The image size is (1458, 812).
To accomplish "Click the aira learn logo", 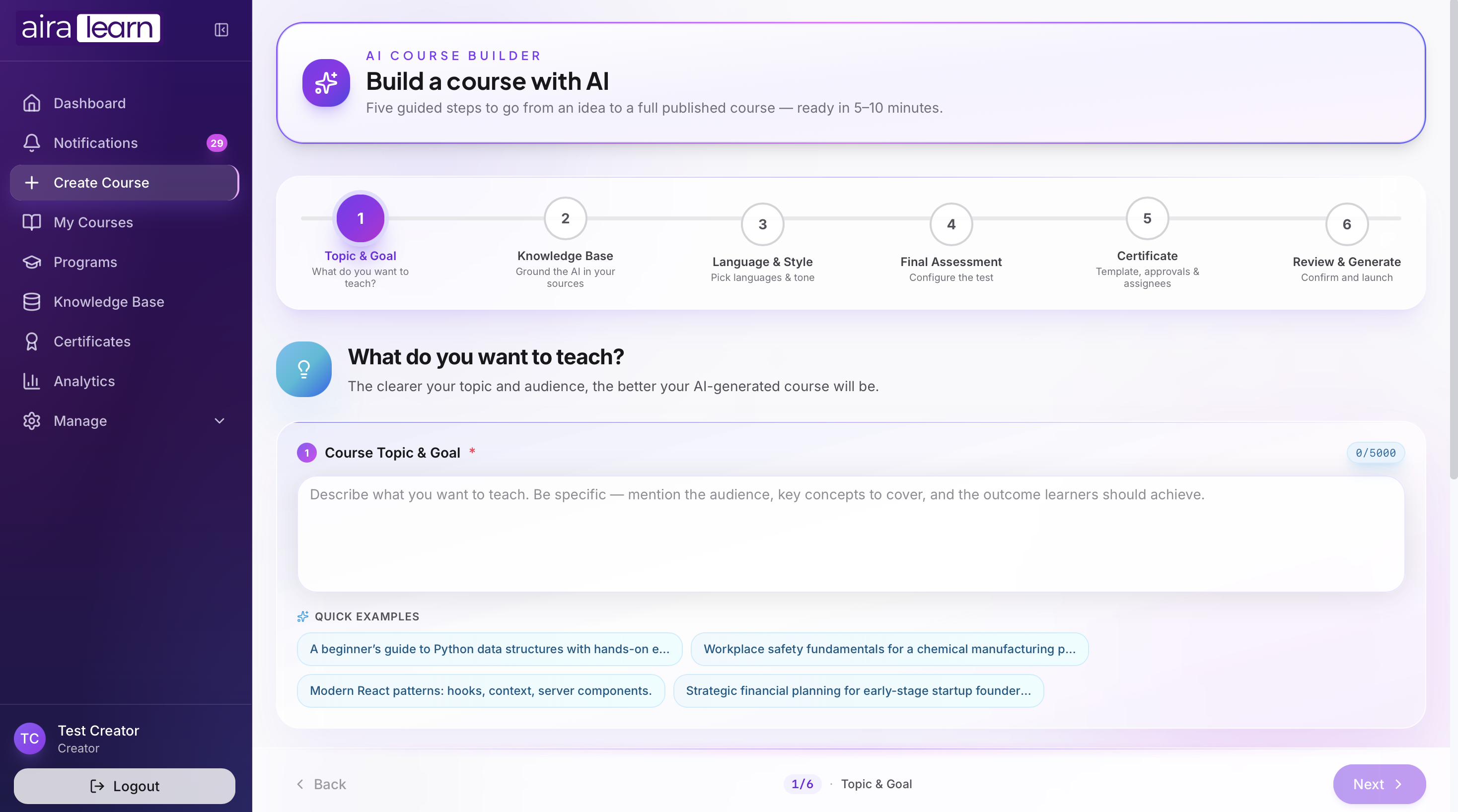I will [x=89, y=28].
